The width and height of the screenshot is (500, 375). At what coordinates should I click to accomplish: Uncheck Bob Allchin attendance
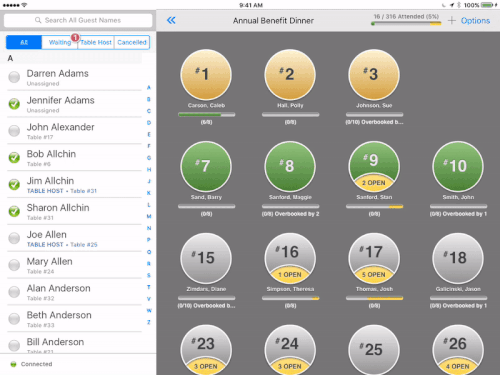coord(14,157)
